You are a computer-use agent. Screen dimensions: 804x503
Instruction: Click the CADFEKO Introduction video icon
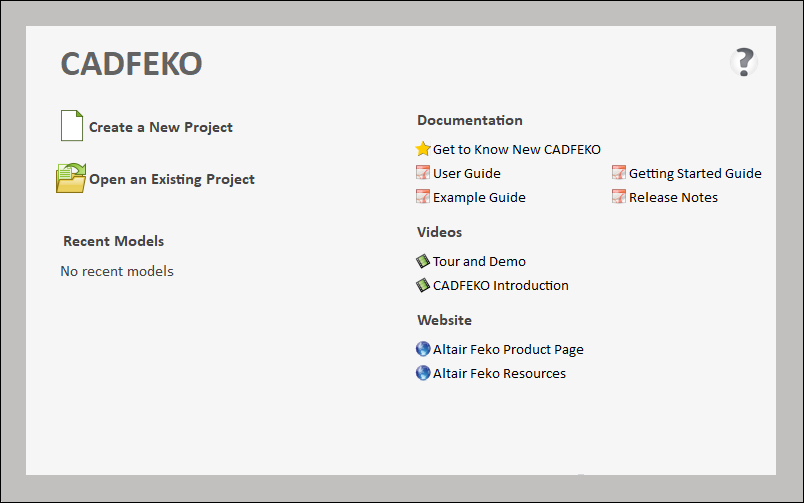click(423, 285)
